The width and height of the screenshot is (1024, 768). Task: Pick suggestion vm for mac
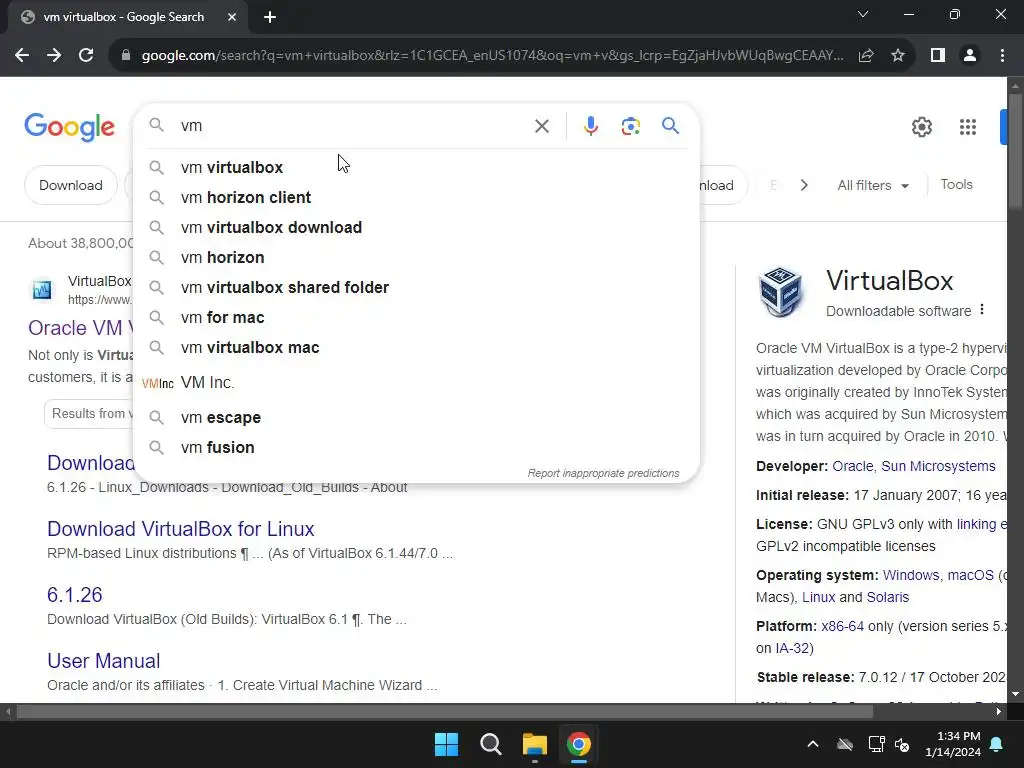416,317
